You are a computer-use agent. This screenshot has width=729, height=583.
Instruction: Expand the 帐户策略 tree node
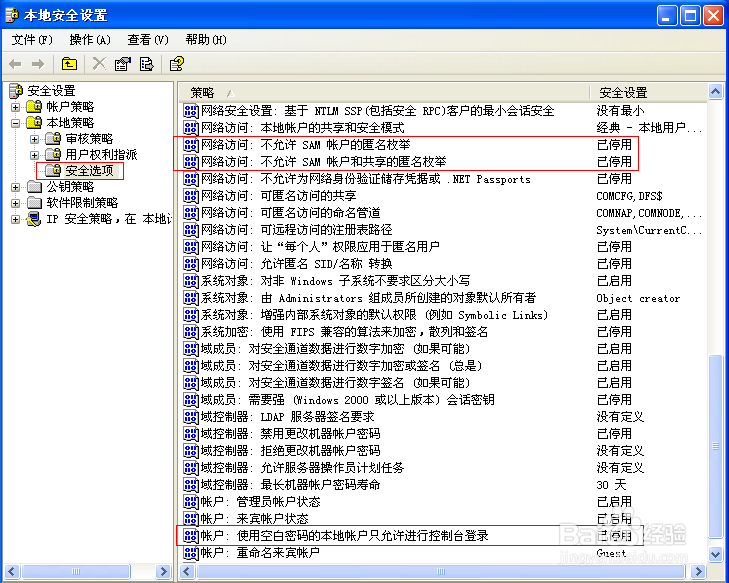pos(15,107)
